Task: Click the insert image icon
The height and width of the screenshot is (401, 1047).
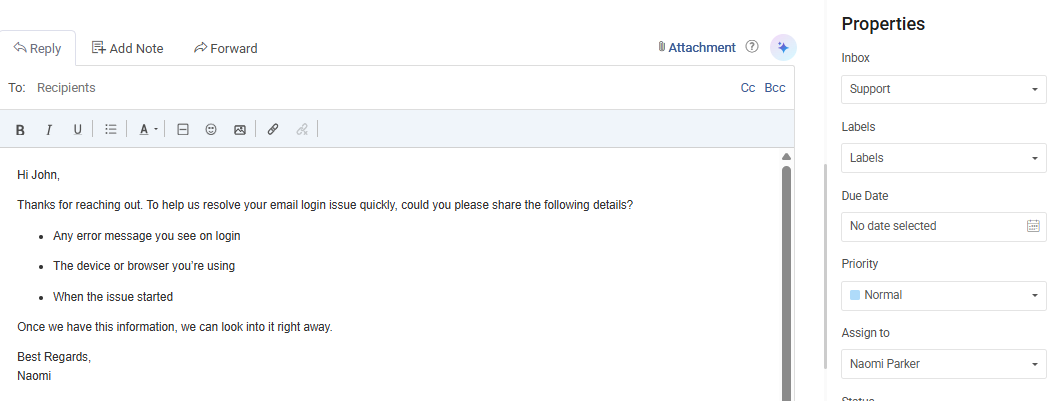Action: (240, 129)
